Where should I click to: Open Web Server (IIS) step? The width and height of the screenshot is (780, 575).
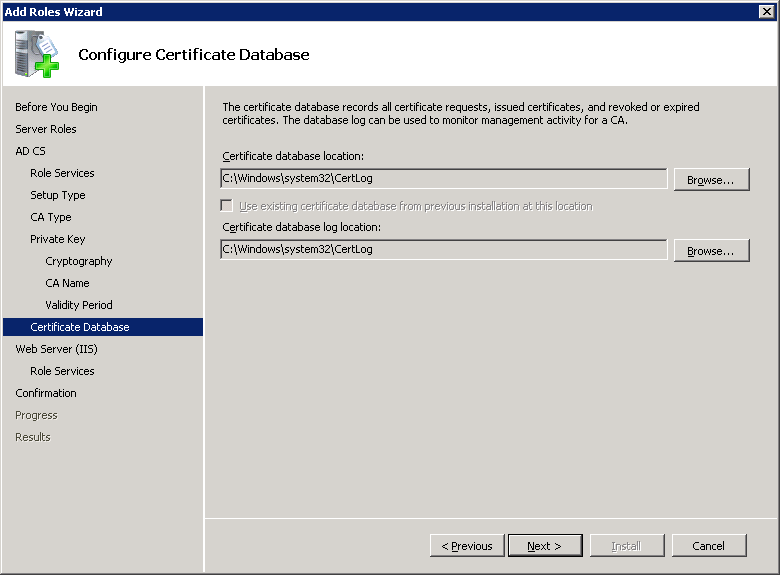[x=56, y=349]
